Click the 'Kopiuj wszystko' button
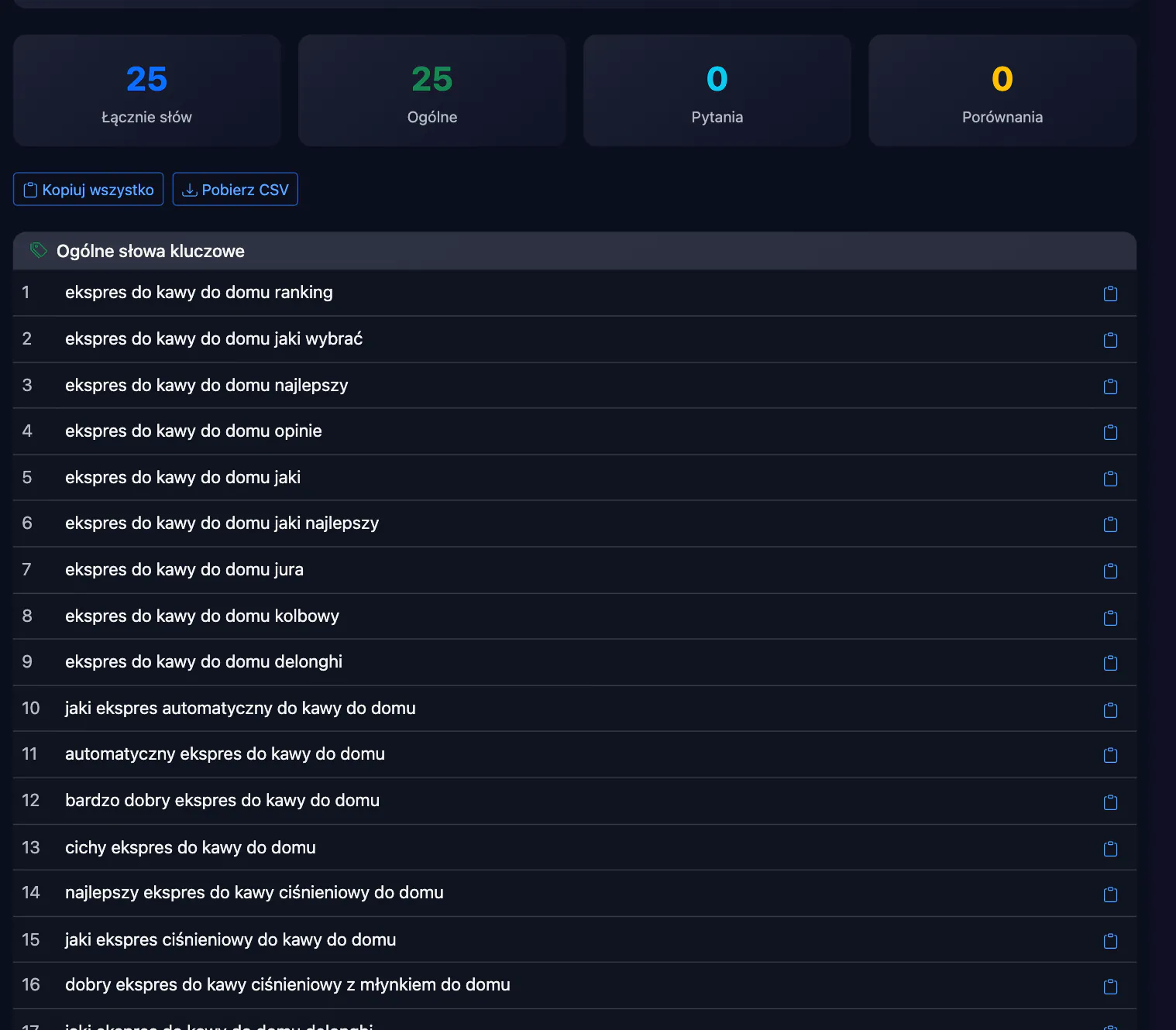The image size is (1176, 1030). [88, 190]
